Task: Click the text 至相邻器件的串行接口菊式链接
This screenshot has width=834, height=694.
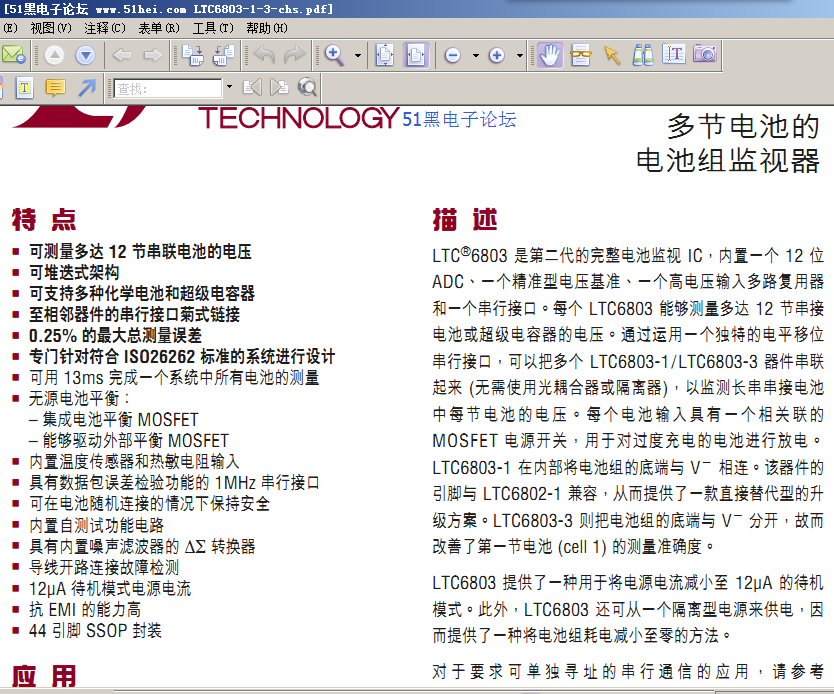Action: tap(135, 314)
